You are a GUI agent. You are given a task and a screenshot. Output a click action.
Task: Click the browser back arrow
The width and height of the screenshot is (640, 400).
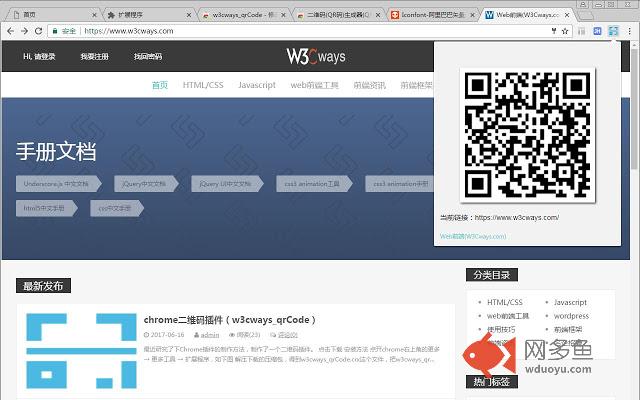[11, 31]
